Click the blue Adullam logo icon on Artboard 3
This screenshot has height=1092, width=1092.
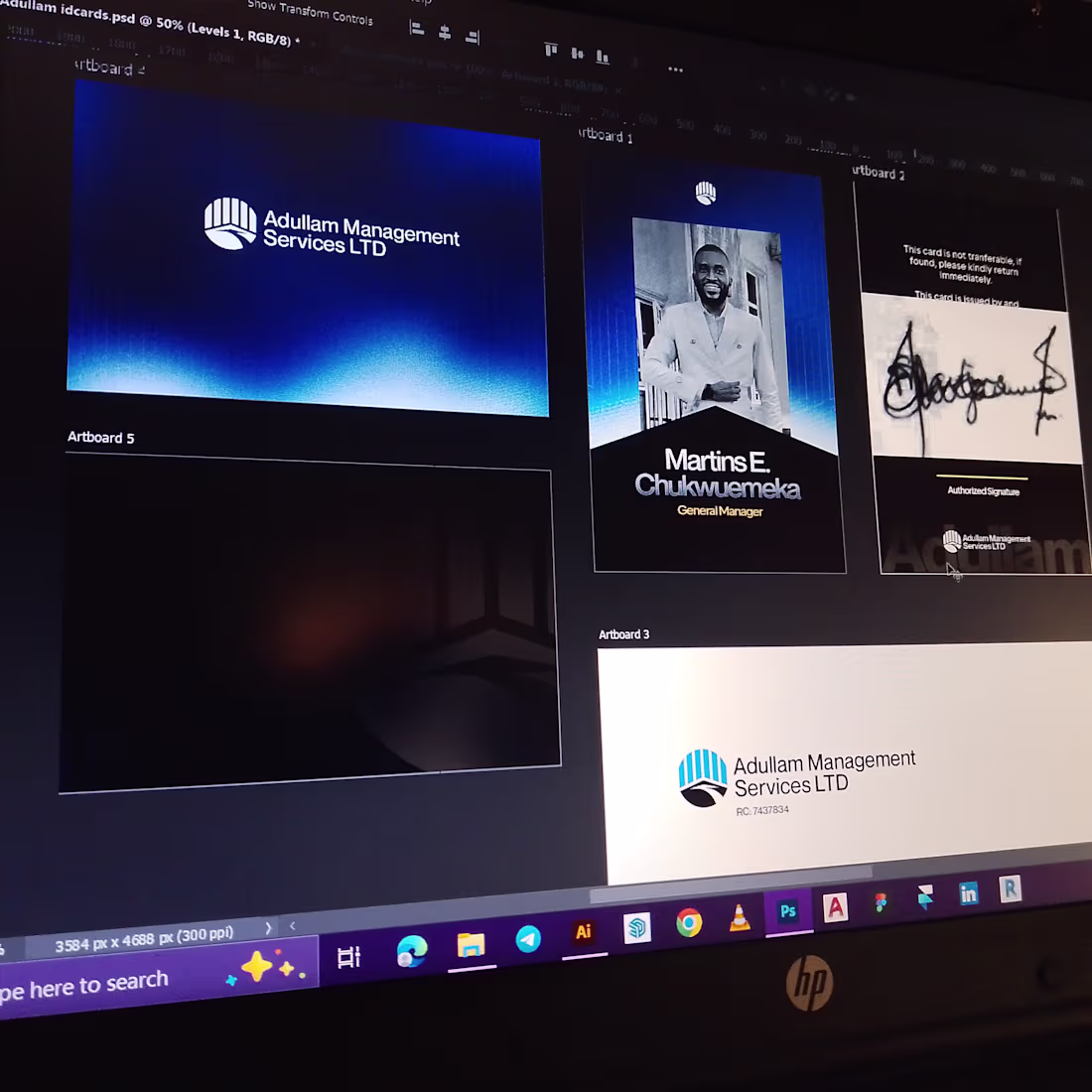[x=703, y=778]
